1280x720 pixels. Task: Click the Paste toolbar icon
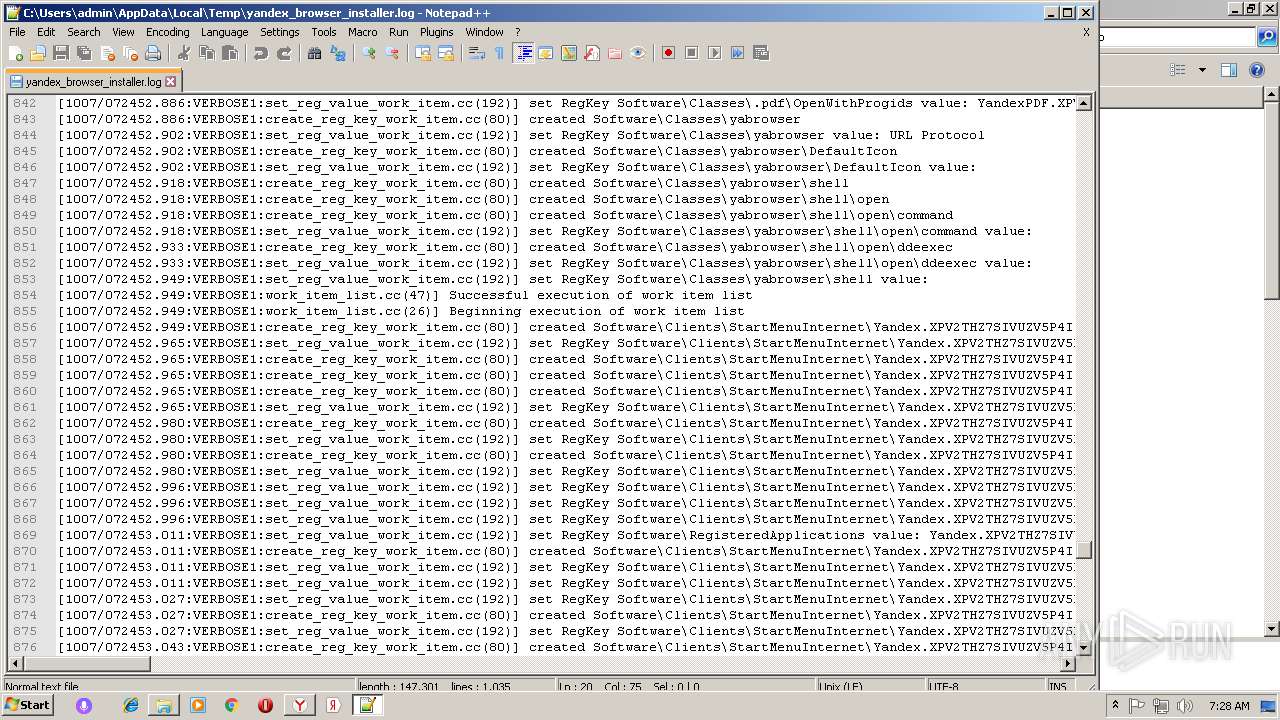tap(230, 53)
